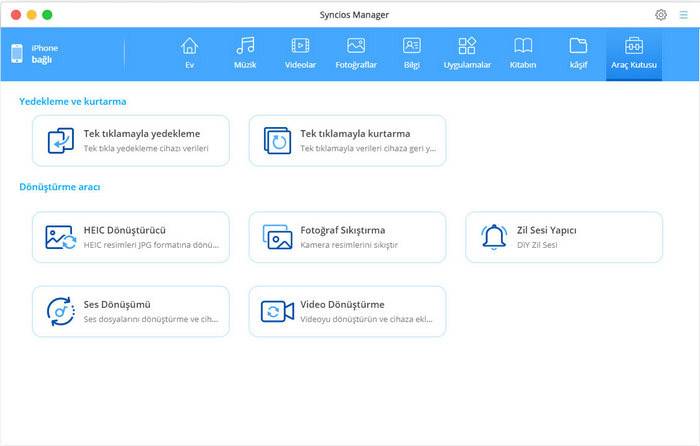The width and height of the screenshot is (700, 446).
Task: Switch to the Müzik tab label
Action: coord(245,65)
